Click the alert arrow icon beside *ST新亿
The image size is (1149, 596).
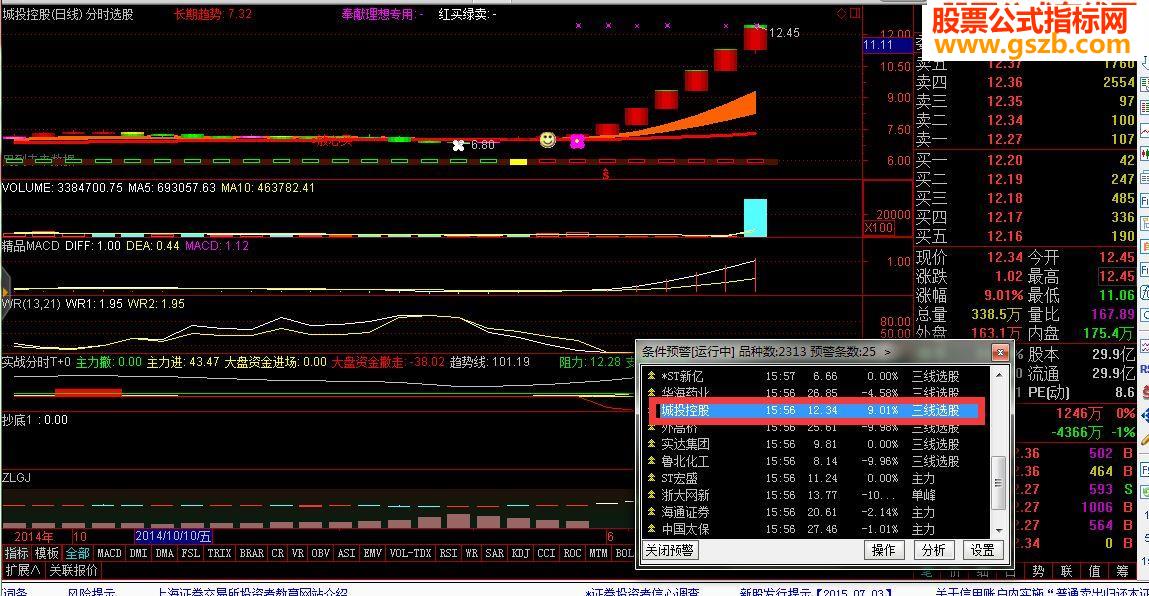(x=651, y=376)
